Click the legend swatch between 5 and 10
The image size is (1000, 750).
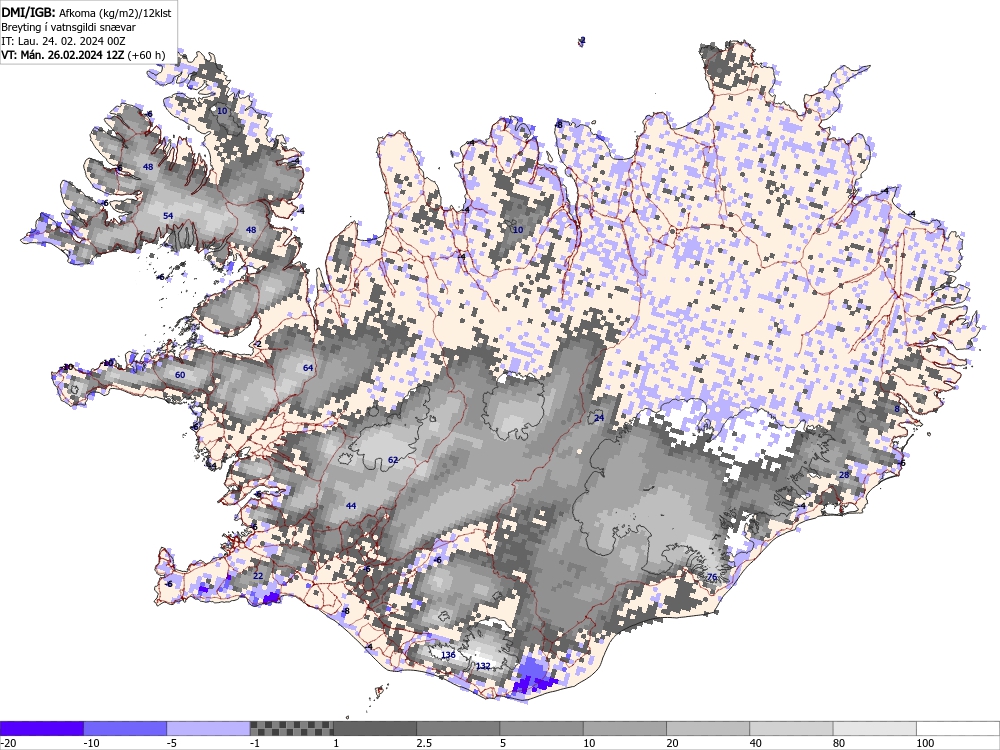pos(541,728)
